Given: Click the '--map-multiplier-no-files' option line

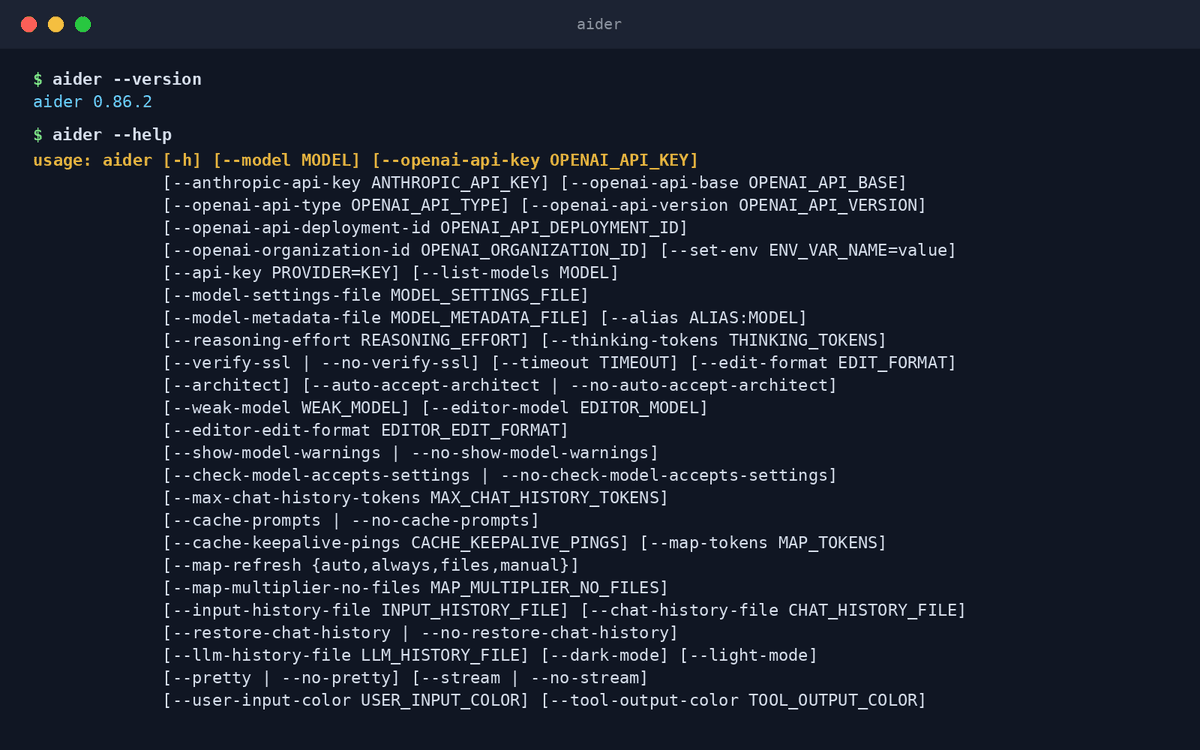Looking at the screenshot, I should (x=416, y=588).
